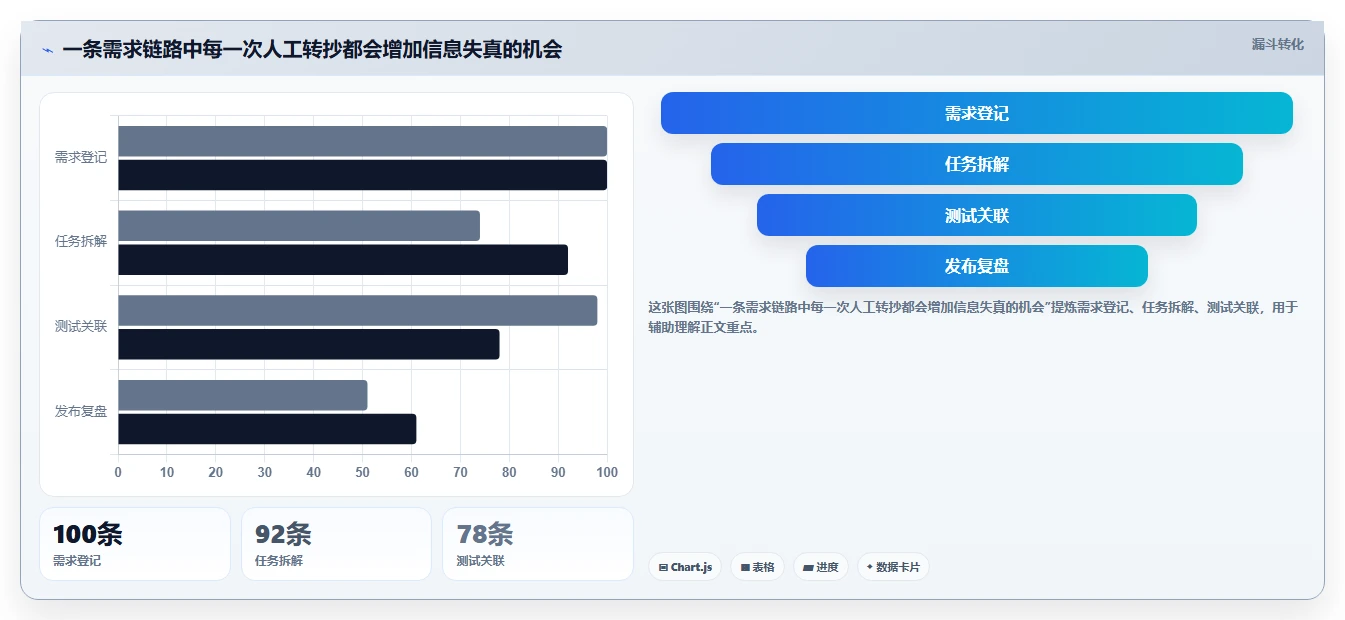Click the card title 一条需求链路中每一次人工转抄…
1345x620 pixels.
[x=312, y=50]
